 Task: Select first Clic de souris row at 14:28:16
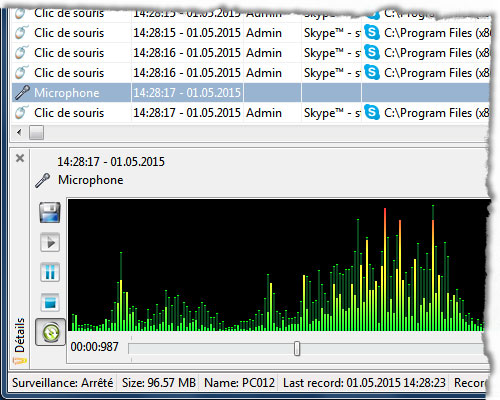251,53
